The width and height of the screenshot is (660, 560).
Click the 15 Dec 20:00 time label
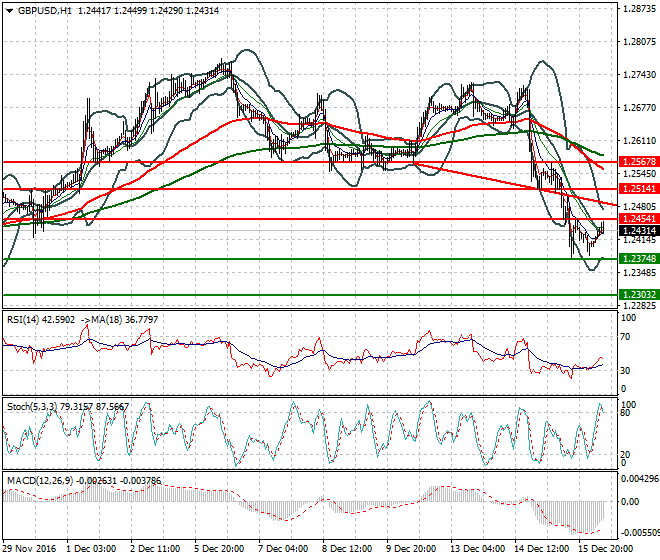[605, 549]
